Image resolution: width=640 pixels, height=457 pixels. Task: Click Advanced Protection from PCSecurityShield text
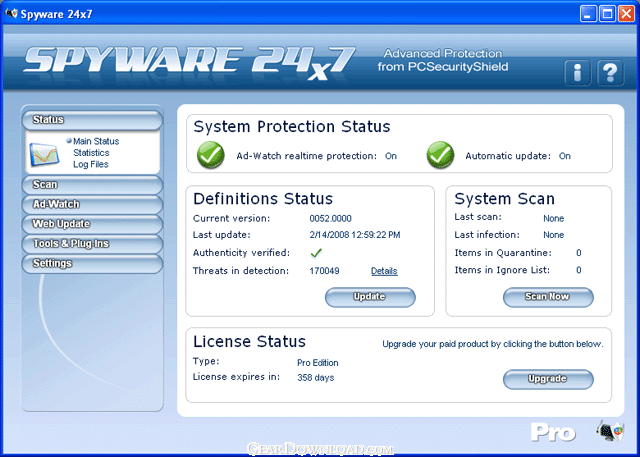coord(443,60)
